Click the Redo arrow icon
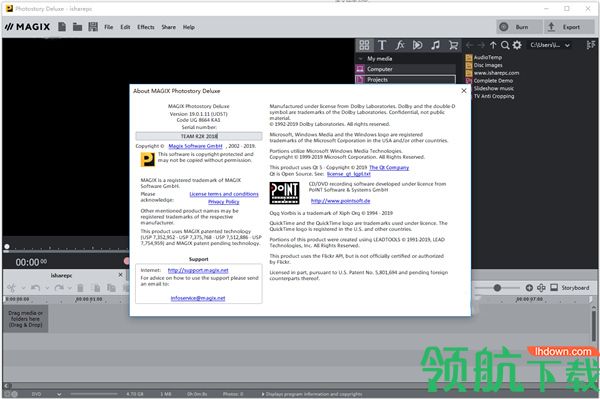The image size is (600, 399). coord(59,288)
